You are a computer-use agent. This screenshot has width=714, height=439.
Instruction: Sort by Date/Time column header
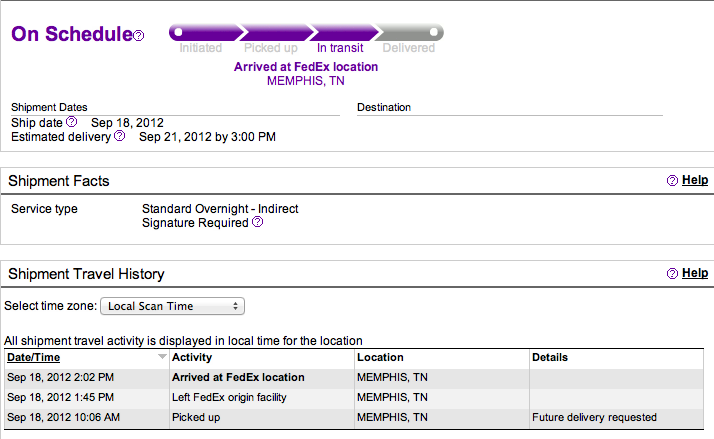click(34, 357)
